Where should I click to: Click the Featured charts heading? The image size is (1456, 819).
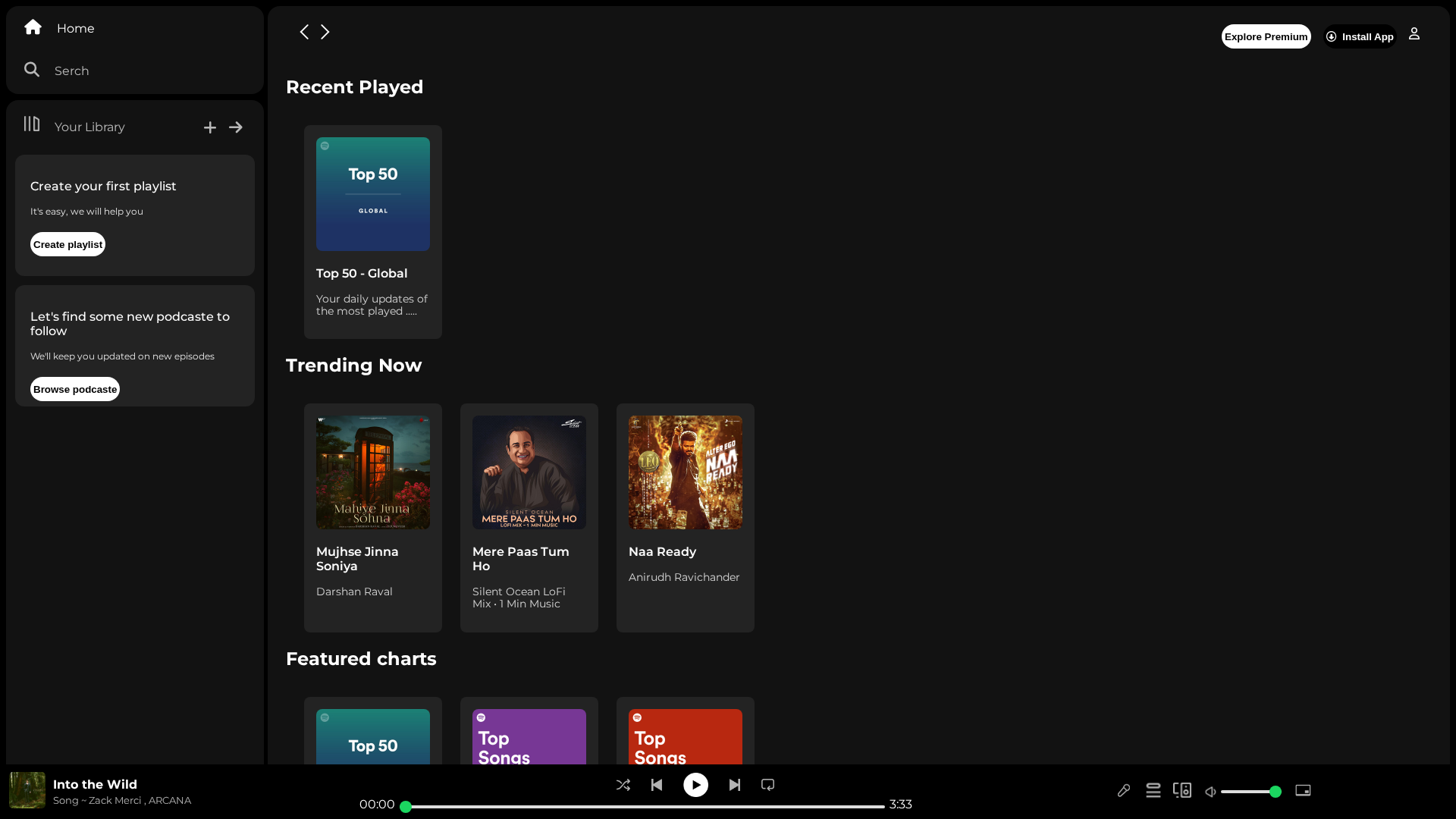[361, 659]
